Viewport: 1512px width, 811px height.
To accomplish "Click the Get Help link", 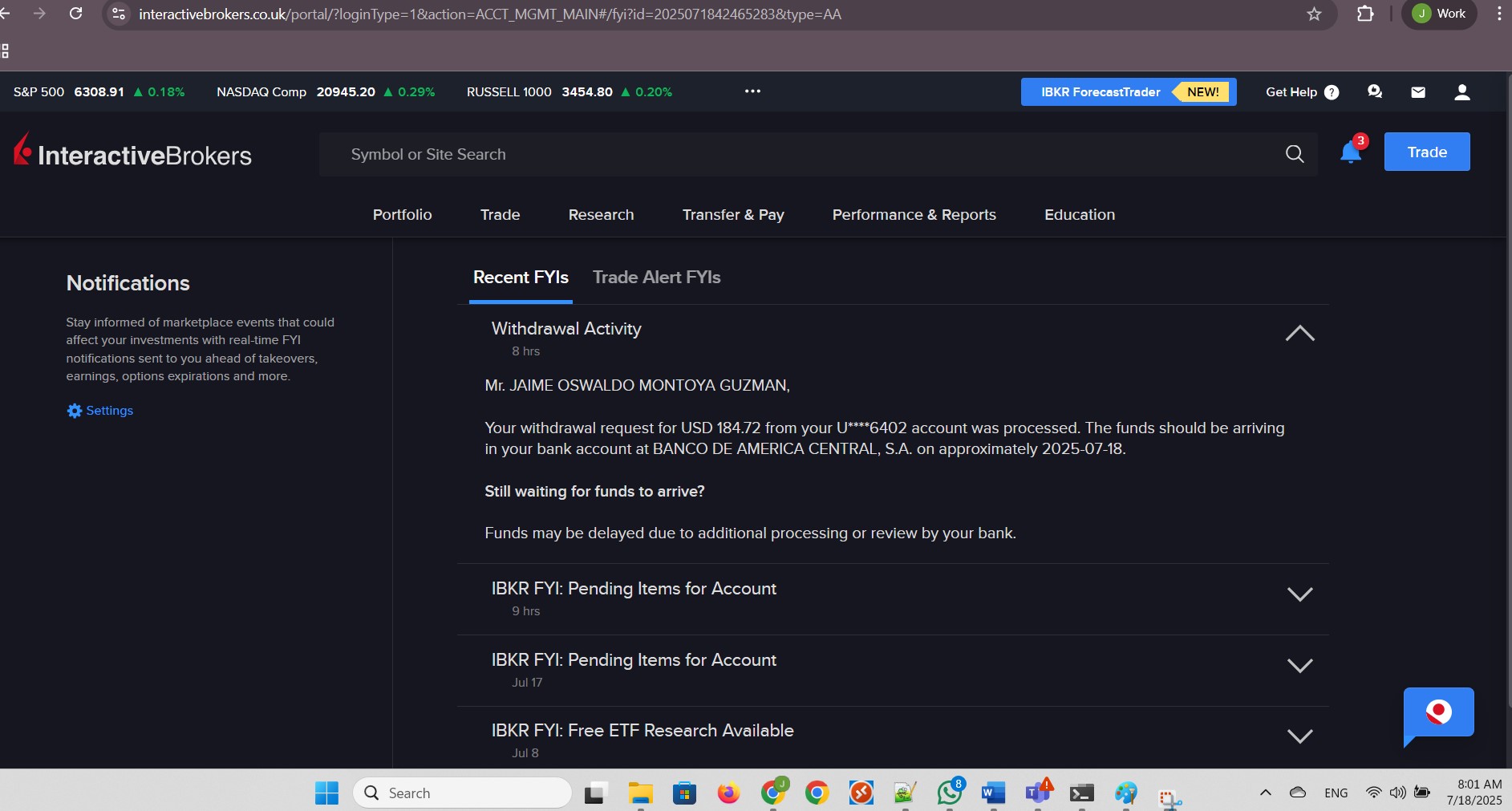I will [1291, 92].
